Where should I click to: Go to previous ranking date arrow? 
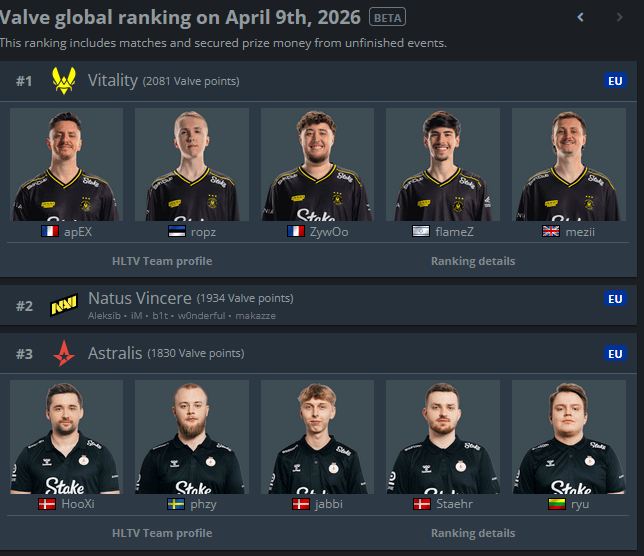coord(580,17)
